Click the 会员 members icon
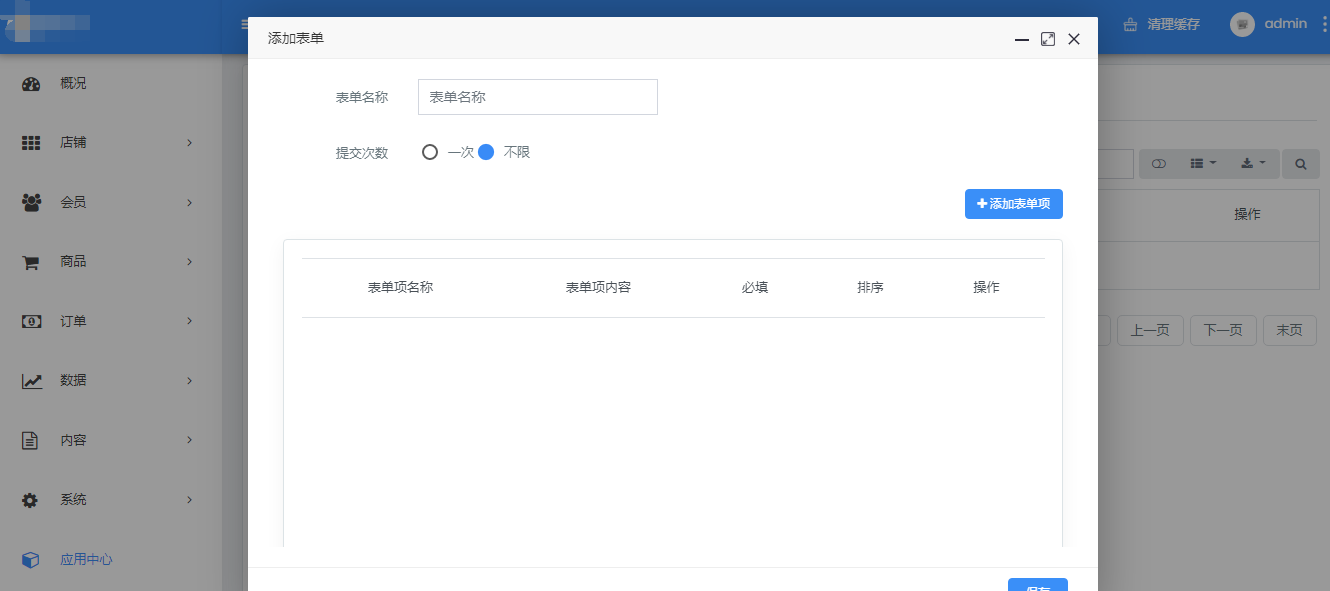Screen dimensions: 1330x591 click(x=31, y=202)
